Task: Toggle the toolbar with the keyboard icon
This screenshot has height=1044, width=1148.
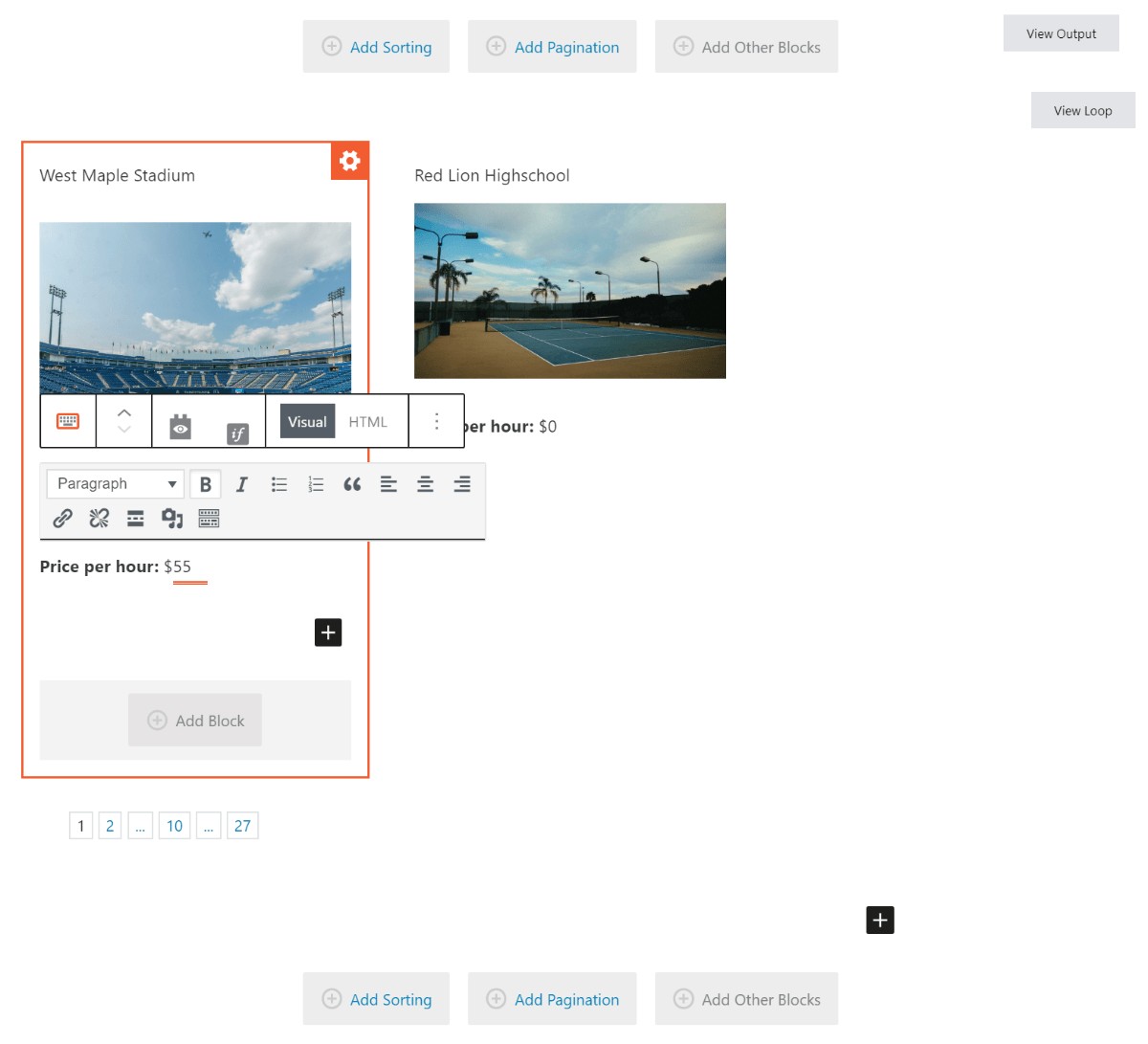Action: point(209,519)
